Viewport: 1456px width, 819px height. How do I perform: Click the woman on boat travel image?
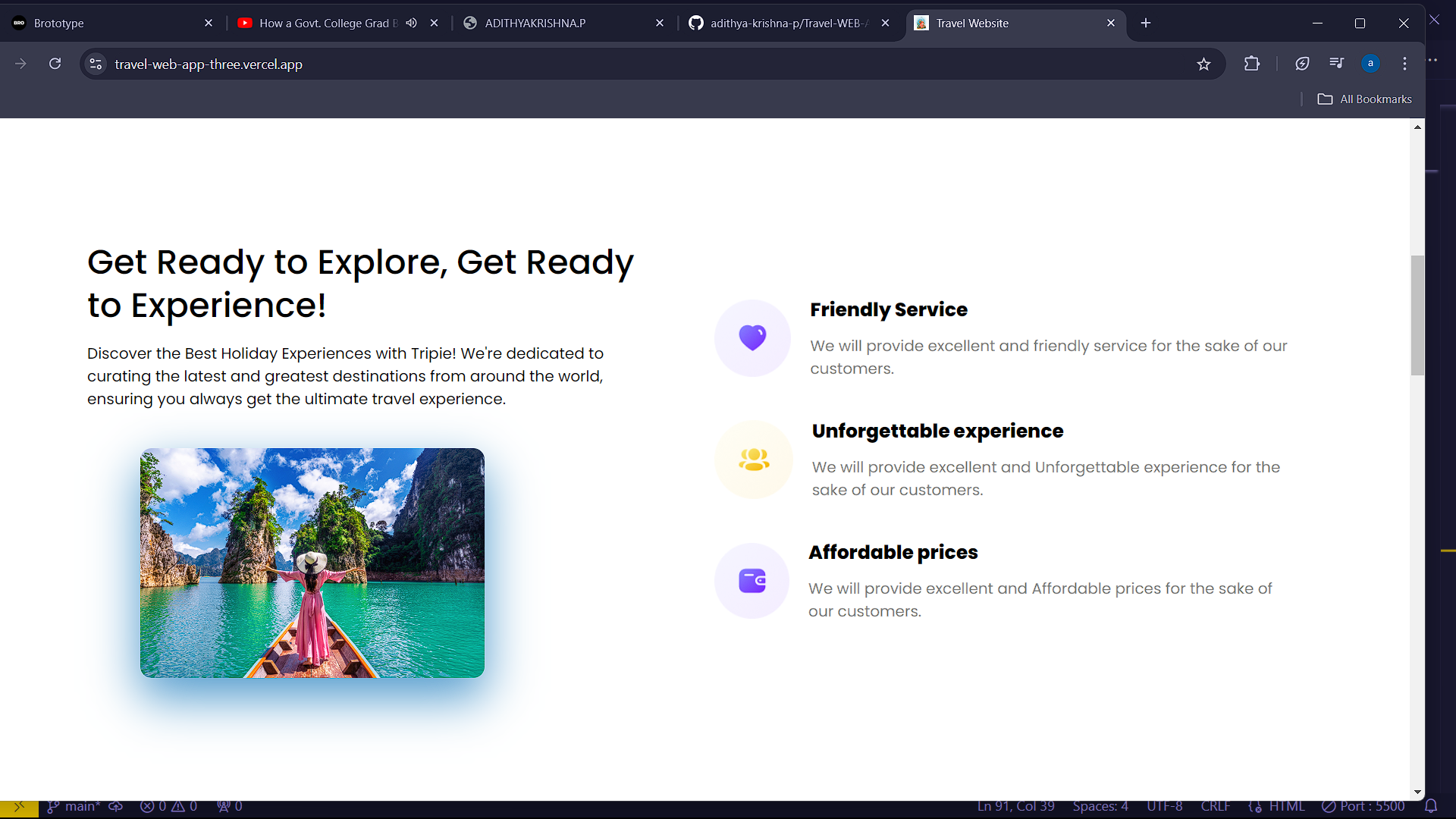[x=312, y=563]
